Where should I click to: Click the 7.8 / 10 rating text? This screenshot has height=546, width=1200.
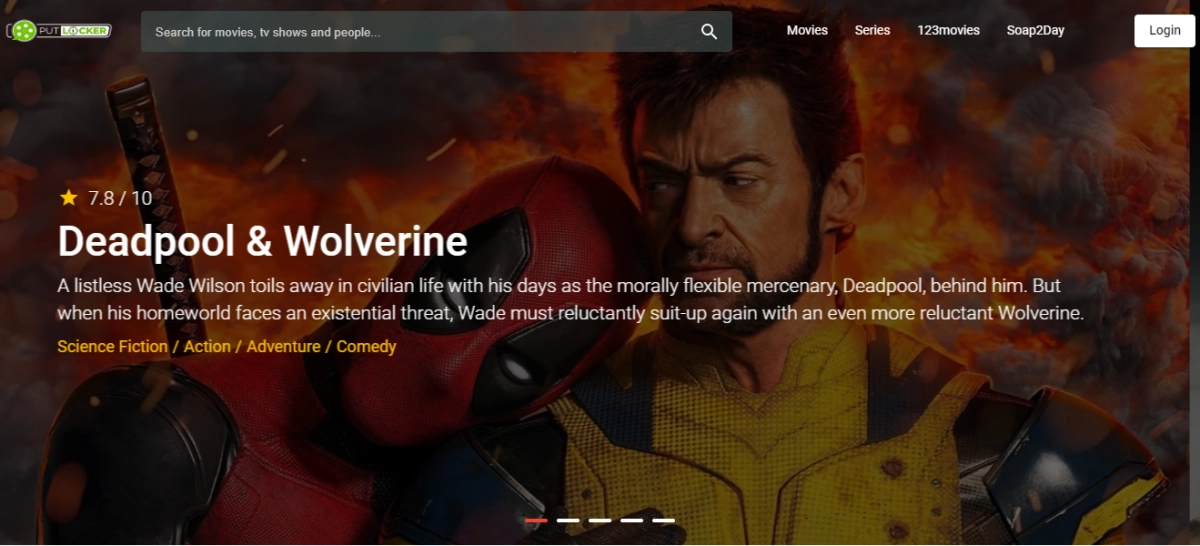(x=120, y=198)
